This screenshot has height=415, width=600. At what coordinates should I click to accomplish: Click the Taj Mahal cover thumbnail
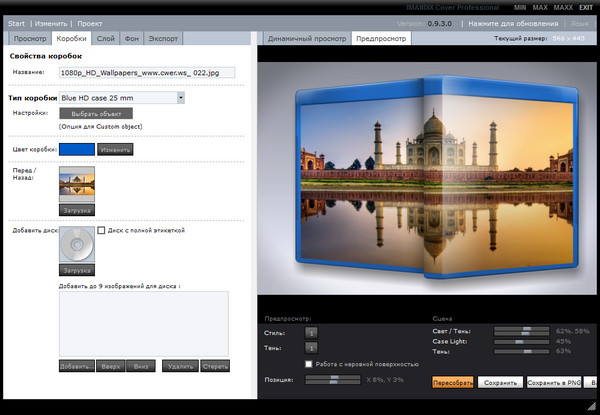tap(77, 186)
